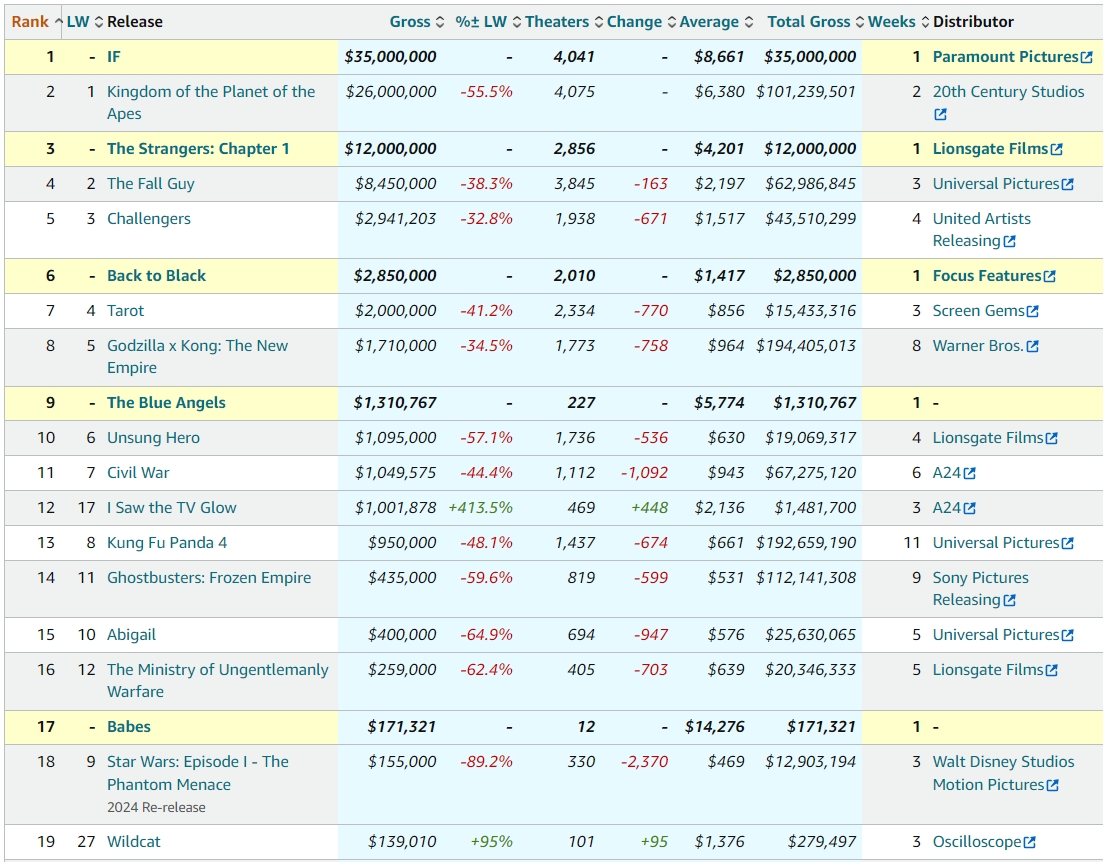This screenshot has width=1107, height=862.
Task: Visit the Oscilloscope distributor link
Action: pos(977,842)
